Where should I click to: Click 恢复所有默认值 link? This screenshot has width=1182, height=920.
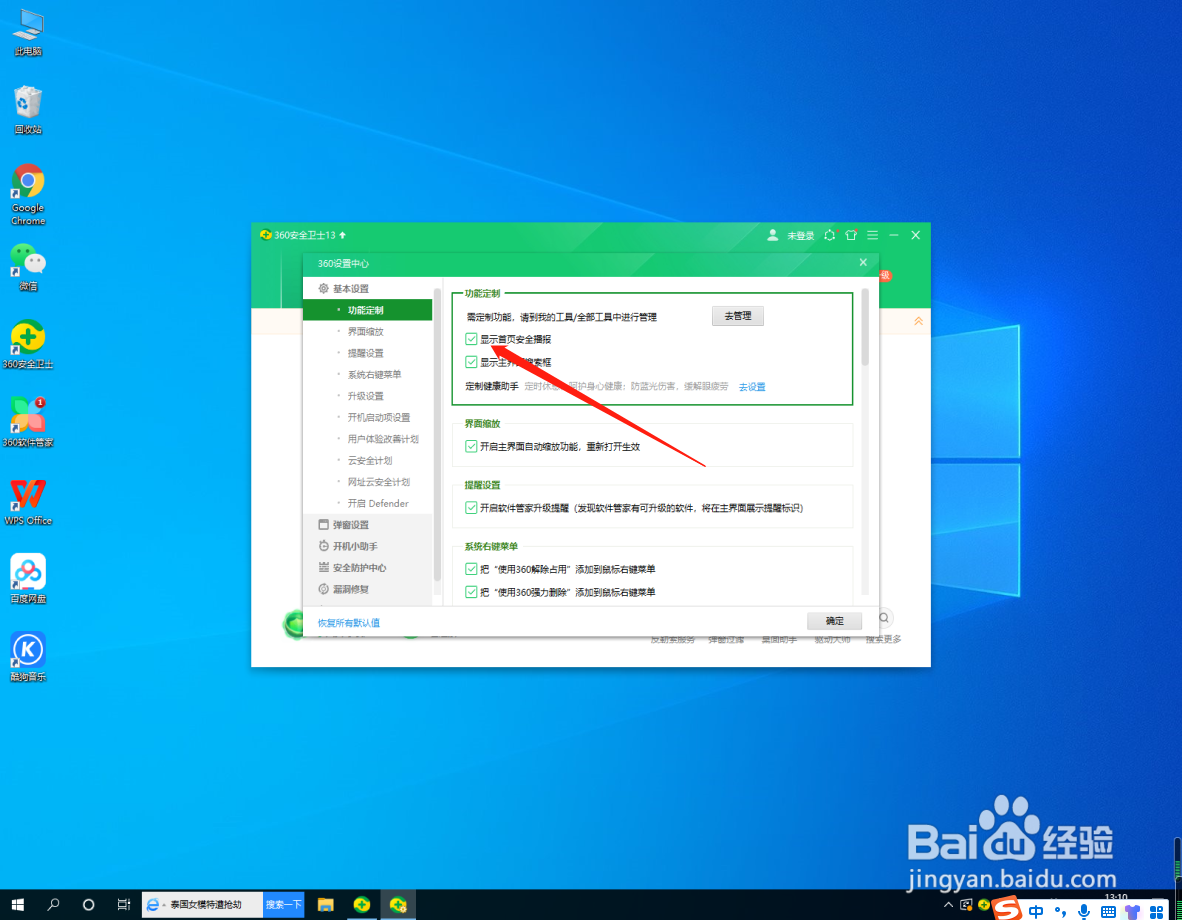[x=348, y=623]
